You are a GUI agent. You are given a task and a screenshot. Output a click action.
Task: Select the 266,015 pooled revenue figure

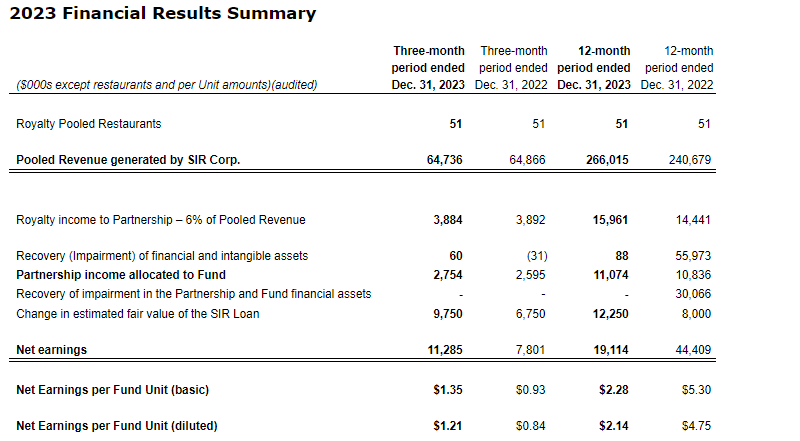pyautogui.click(x=608, y=160)
